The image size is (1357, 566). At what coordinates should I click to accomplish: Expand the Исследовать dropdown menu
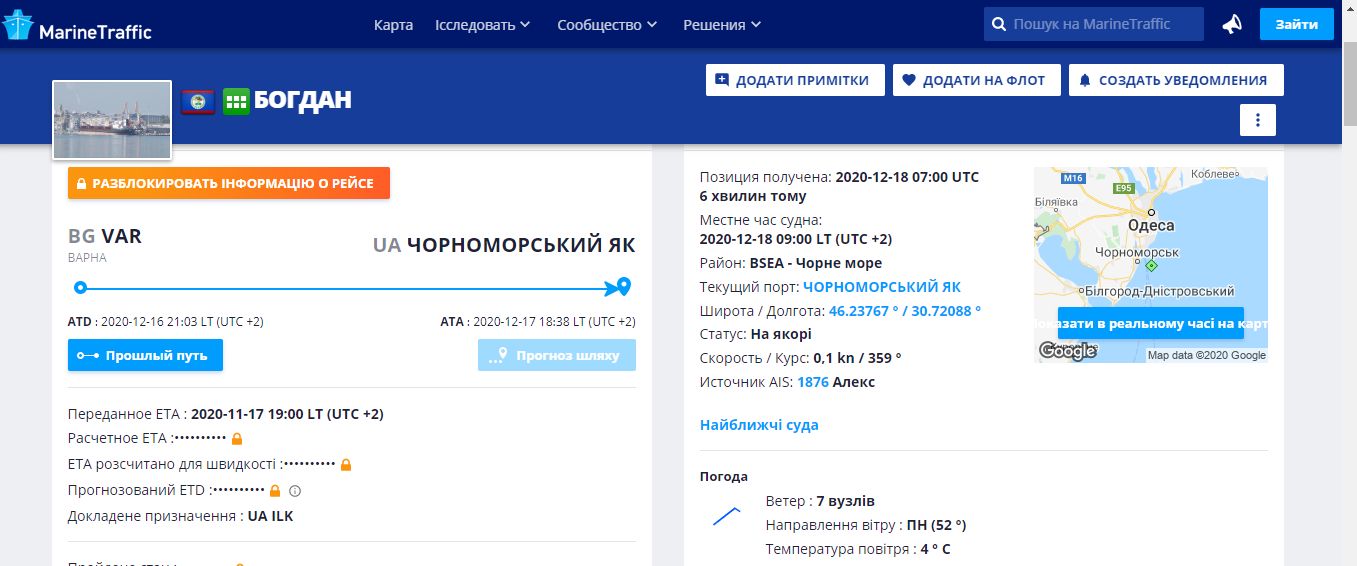483,25
